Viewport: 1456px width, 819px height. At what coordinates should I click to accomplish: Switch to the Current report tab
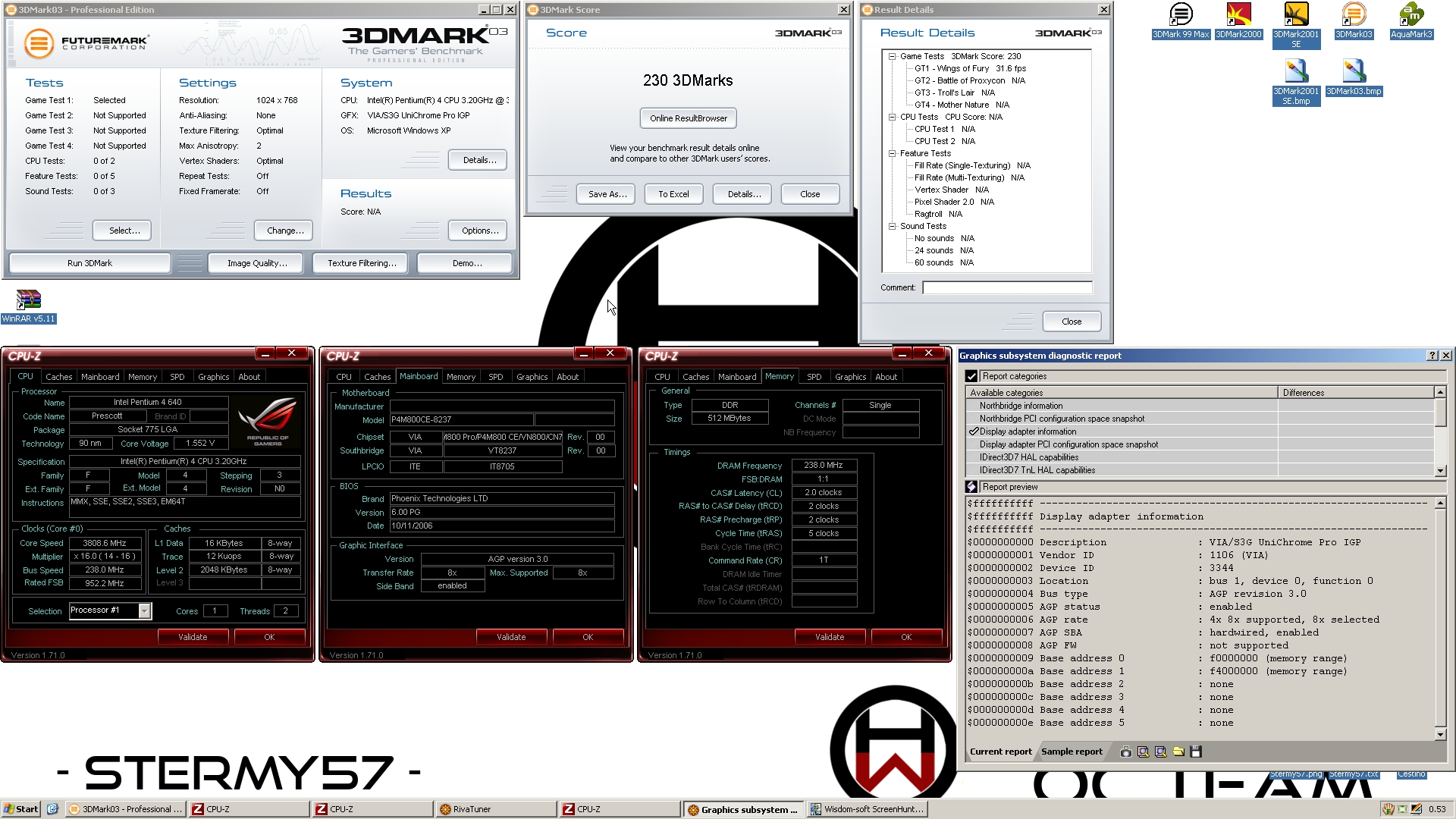coord(1001,752)
